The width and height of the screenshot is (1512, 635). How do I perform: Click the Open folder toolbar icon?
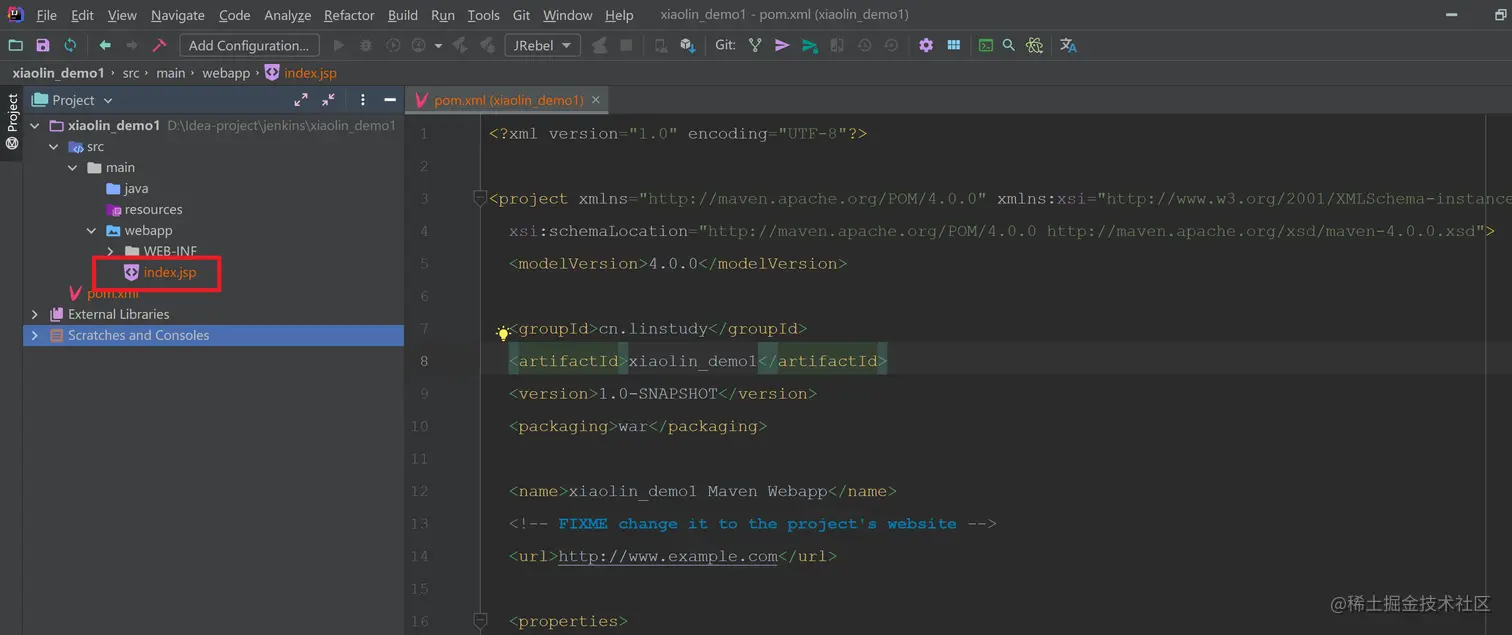pos(15,45)
